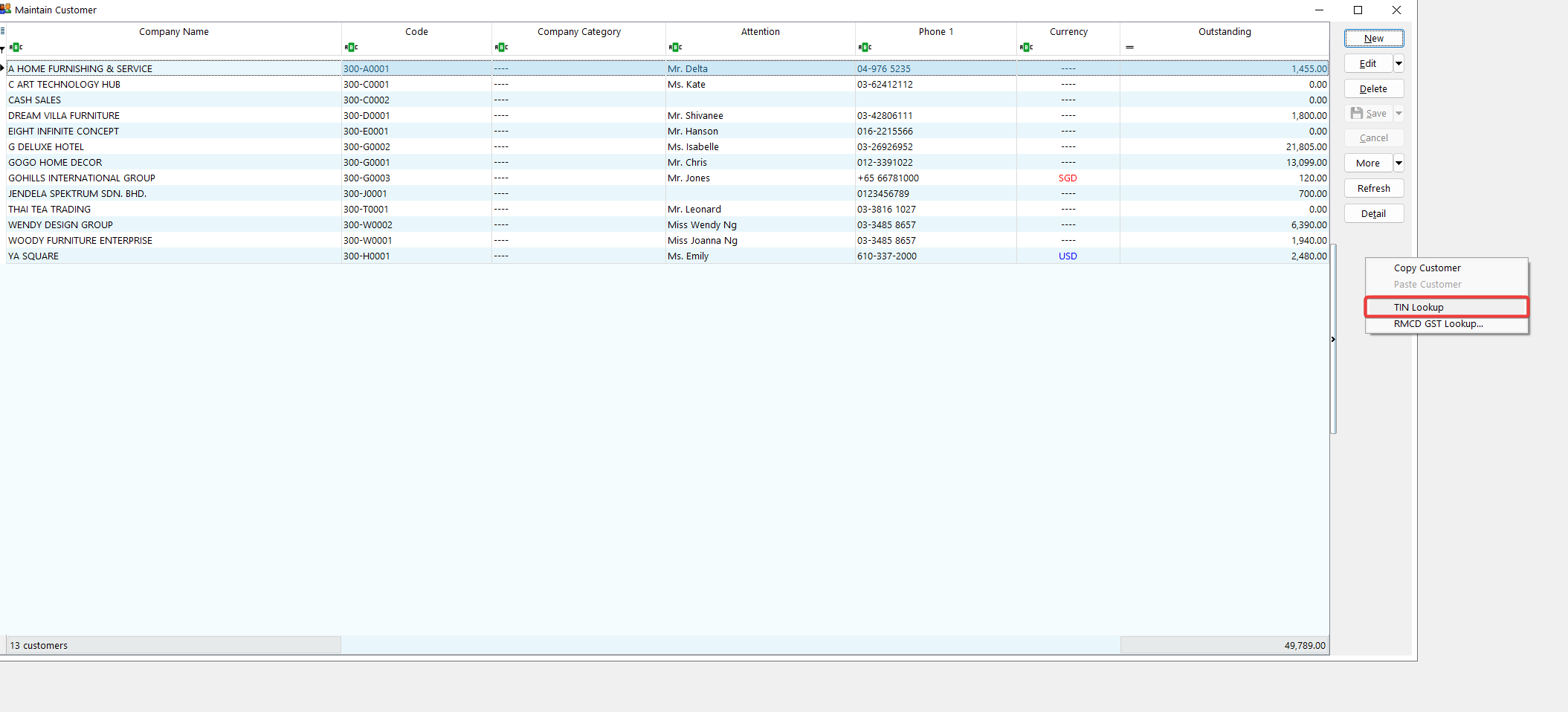Select the GOHILLS INTERNATIONAL GROUP row

tap(667, 178)
